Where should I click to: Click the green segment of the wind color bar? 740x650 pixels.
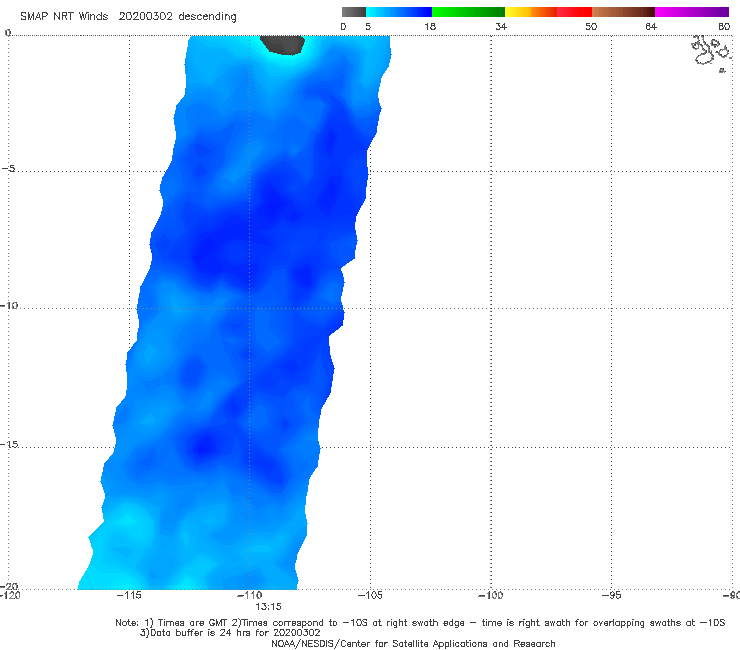[468, 12]
